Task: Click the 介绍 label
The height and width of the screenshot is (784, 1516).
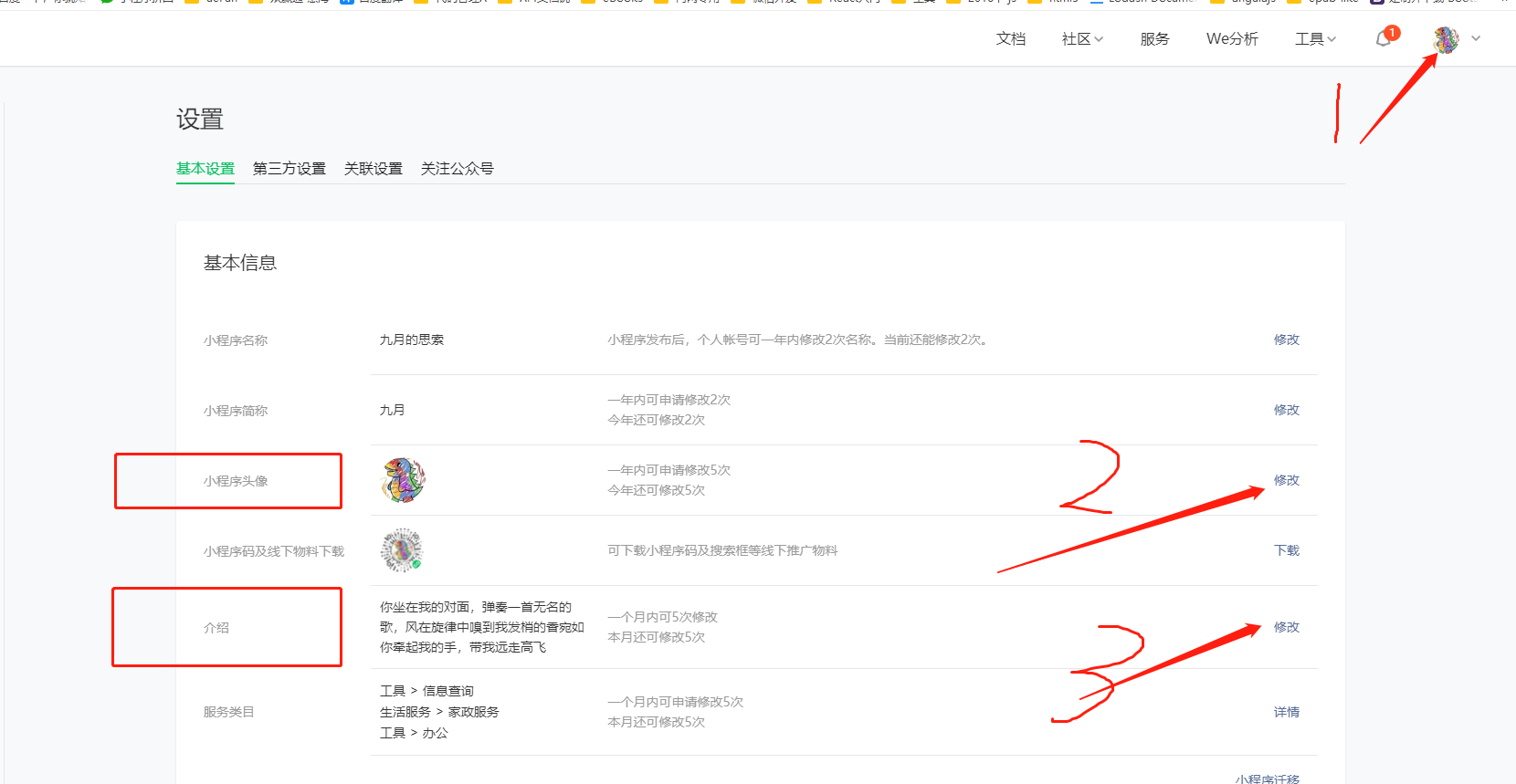Action: [216, 628]
